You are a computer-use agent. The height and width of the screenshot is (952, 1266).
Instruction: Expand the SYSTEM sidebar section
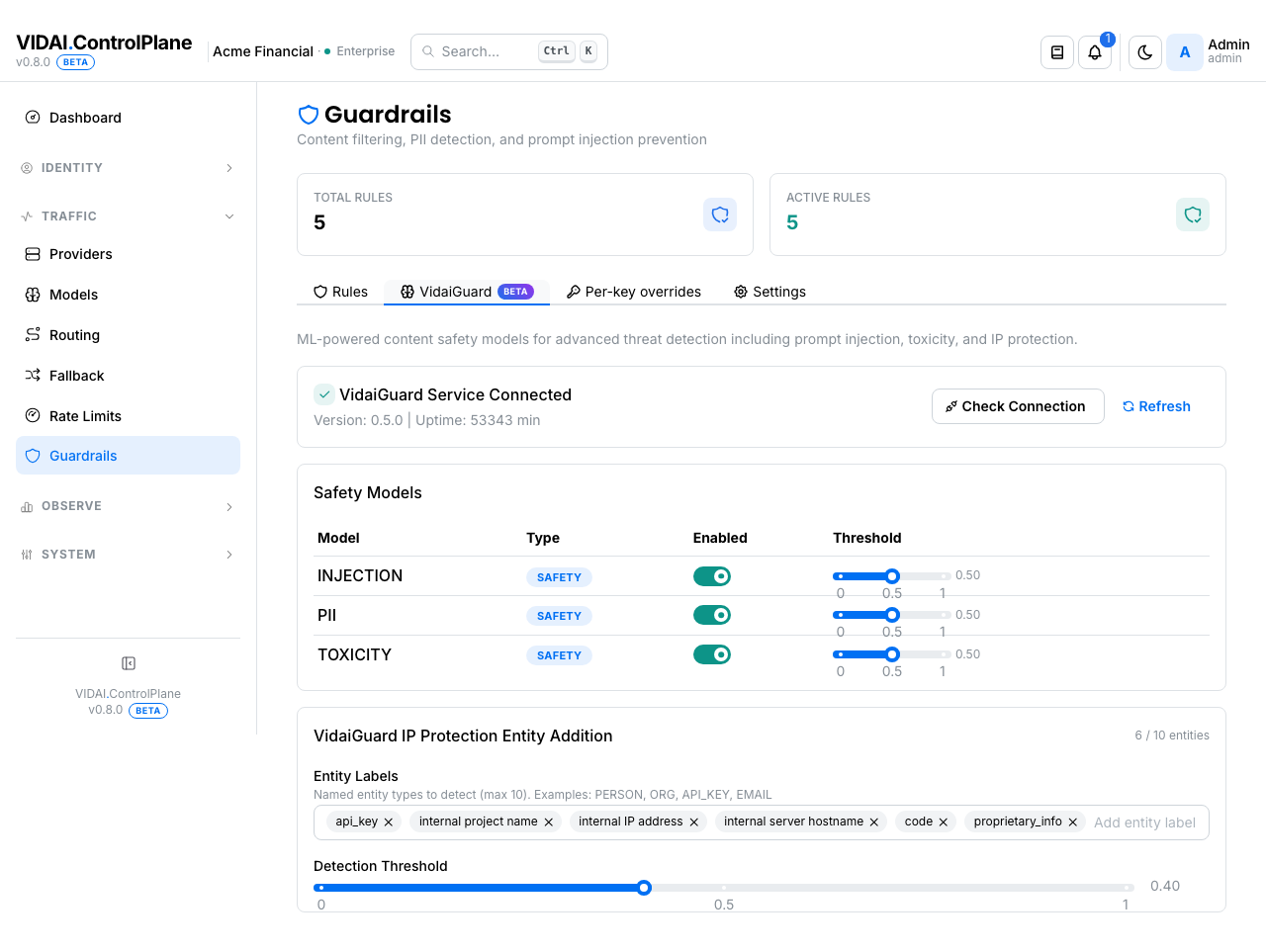[128, 555]
